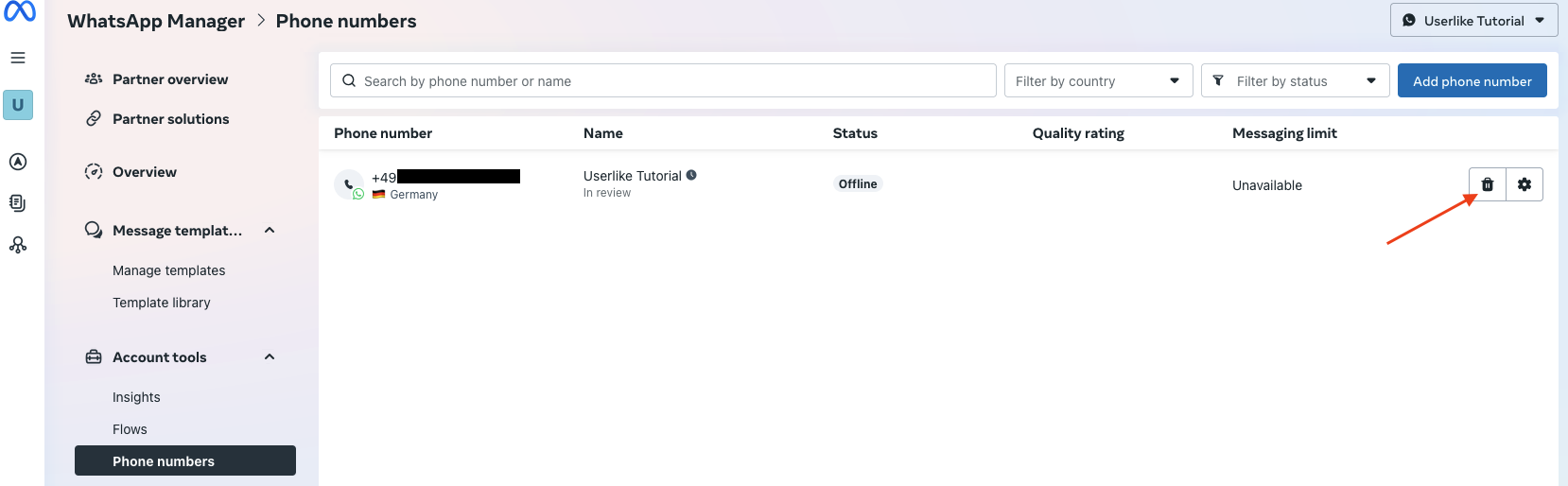Image resolution: width=1568 pixels, height=486 pixels.
Task: Expand the Filter by status dropdown
Action: click(x=1295, y=81)
